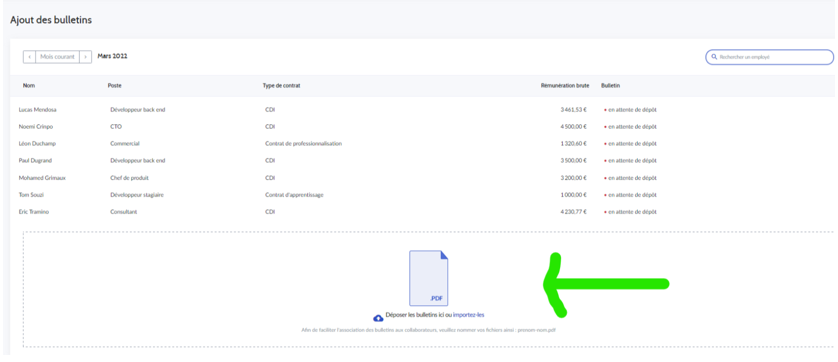Click the 4 500,00 € salary
The image size is (838, 362).
coord(573,127)
